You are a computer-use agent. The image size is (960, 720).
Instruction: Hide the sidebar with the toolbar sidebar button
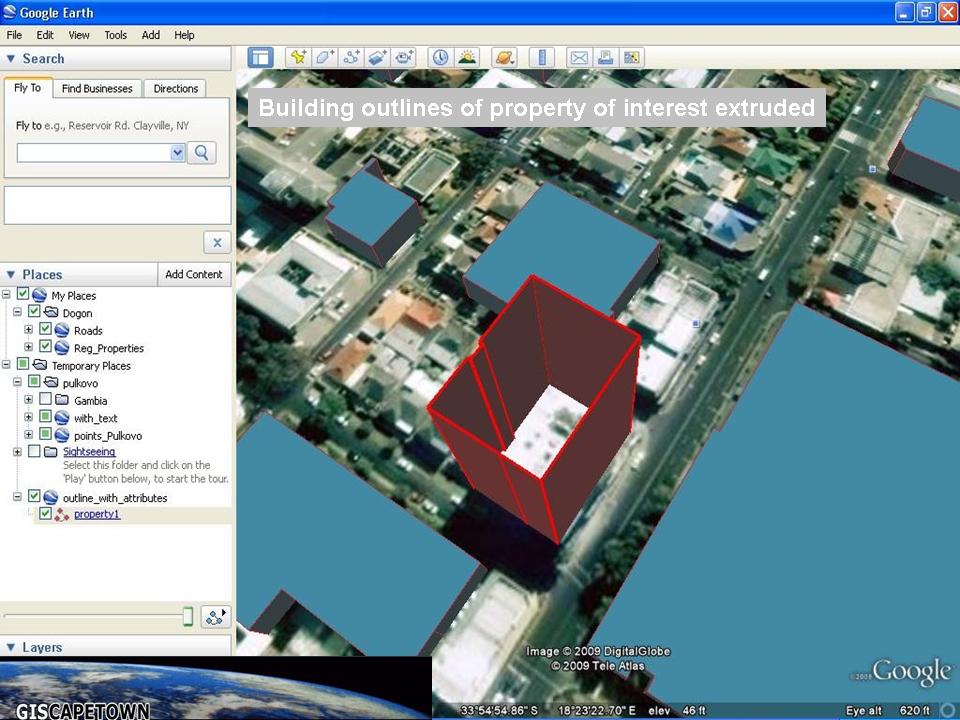260,58
